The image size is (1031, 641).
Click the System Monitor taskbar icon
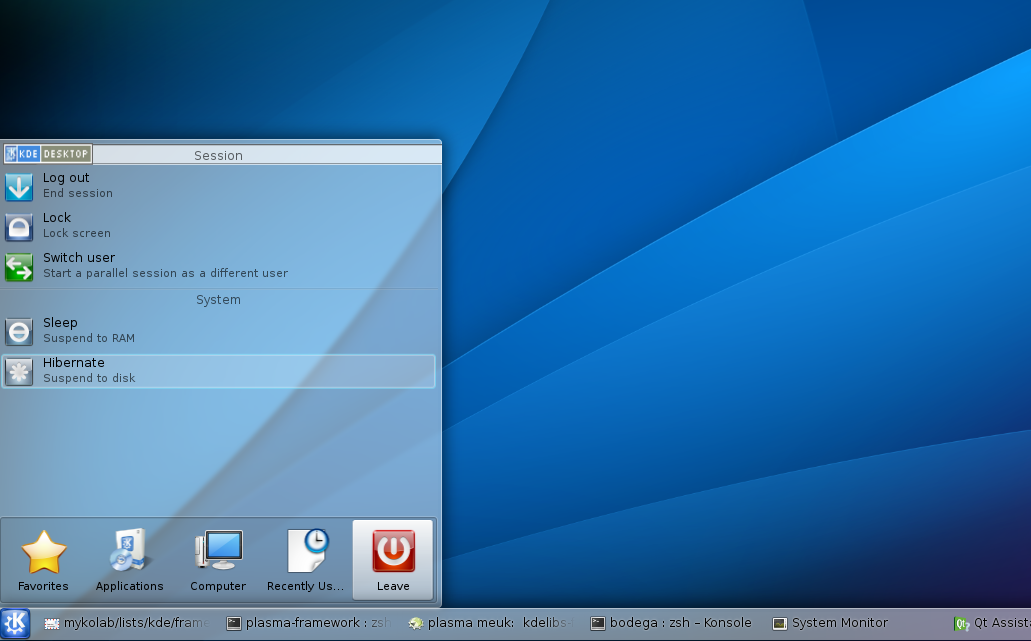(x=780, y=624)
